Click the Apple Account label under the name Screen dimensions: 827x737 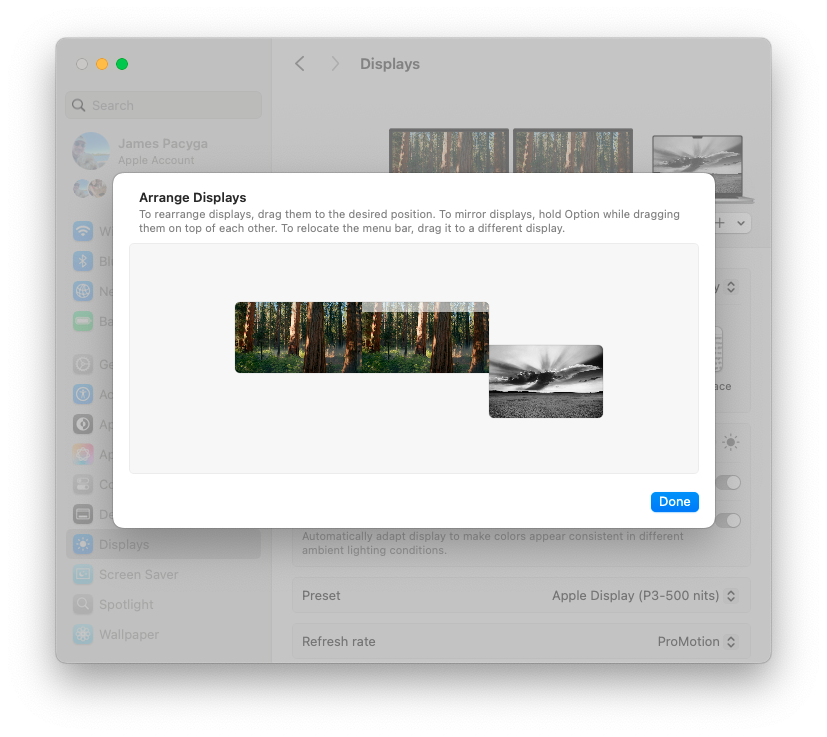(156, 160)
